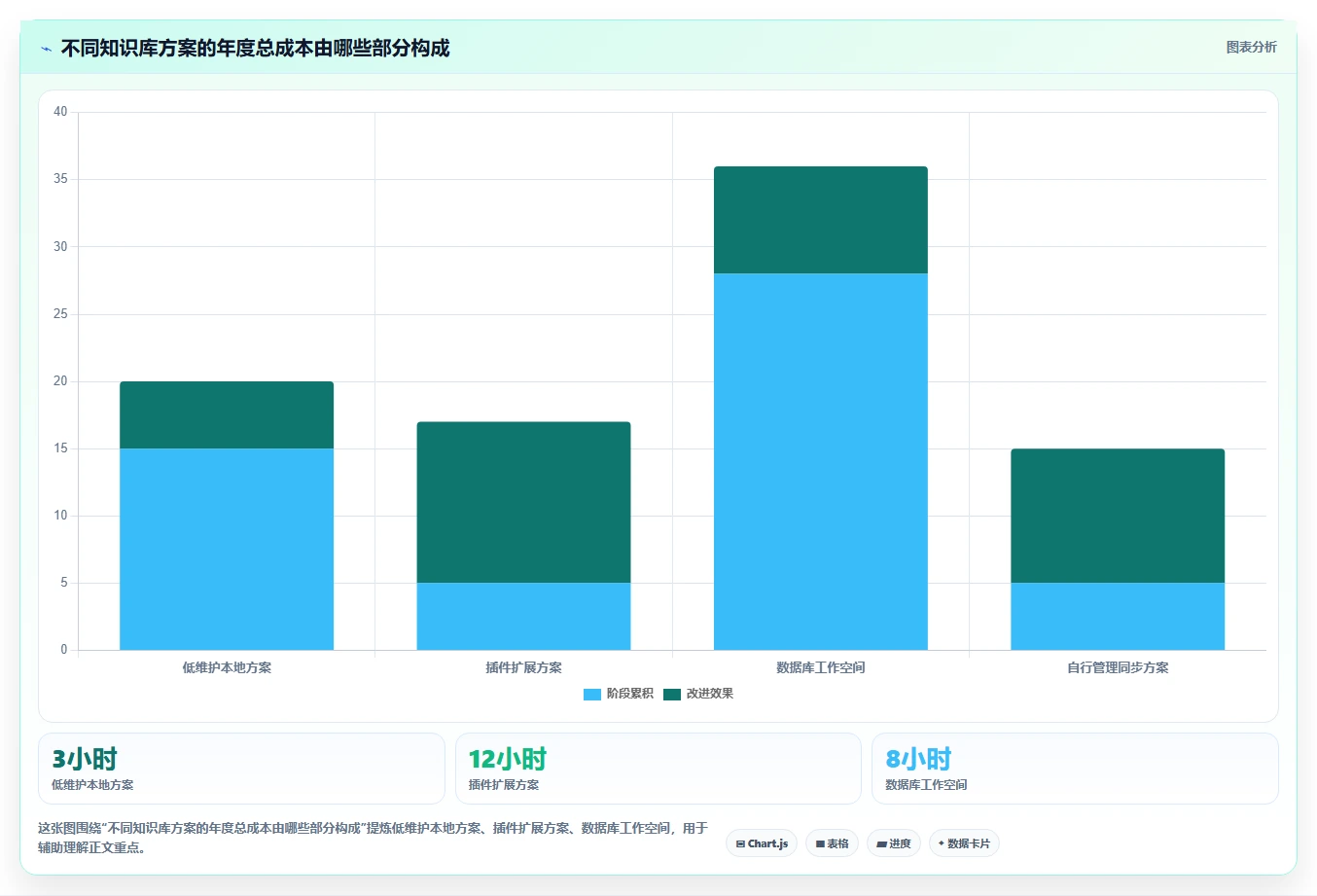The image size is (1317, 896).
Task: Select the 数据卡片 tag
Action: coord(964,843)
